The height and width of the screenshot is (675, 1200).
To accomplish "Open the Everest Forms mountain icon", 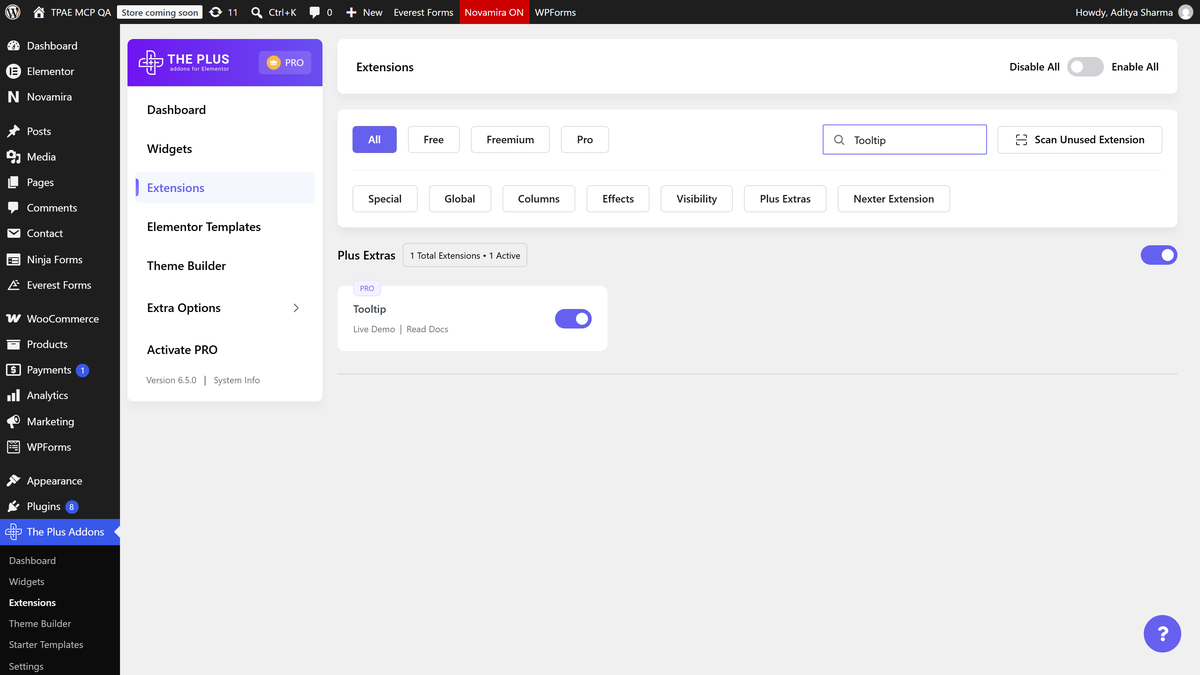I will [14, 285].
